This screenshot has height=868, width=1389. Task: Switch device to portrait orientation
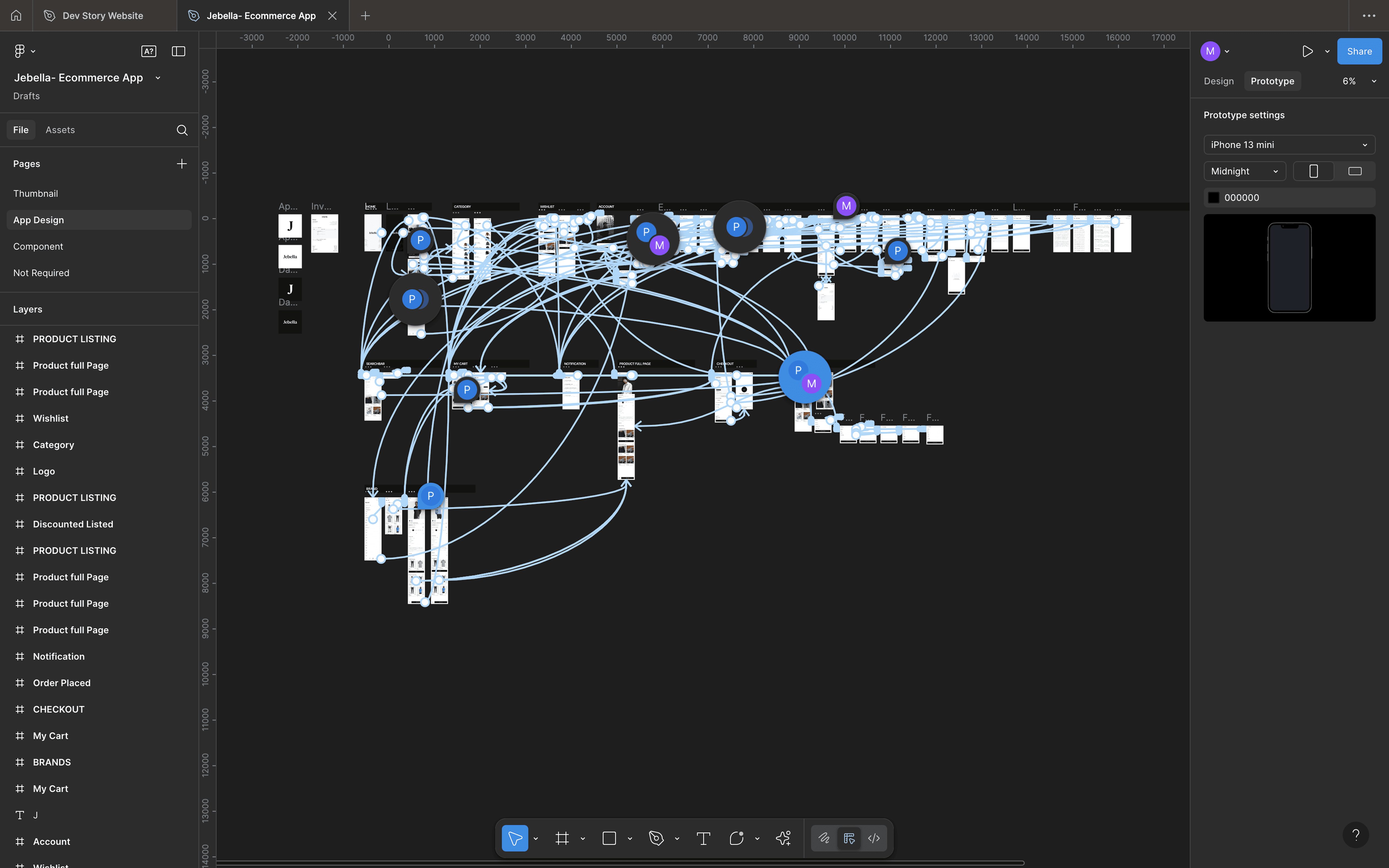coord(1313,171)
